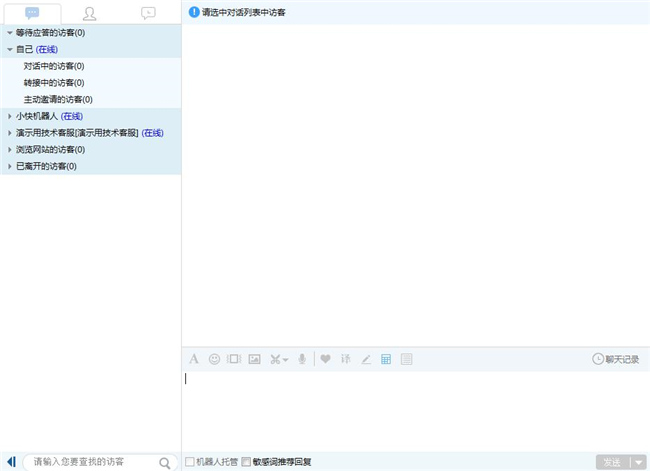Open the font formatting tool

[194, 359]
